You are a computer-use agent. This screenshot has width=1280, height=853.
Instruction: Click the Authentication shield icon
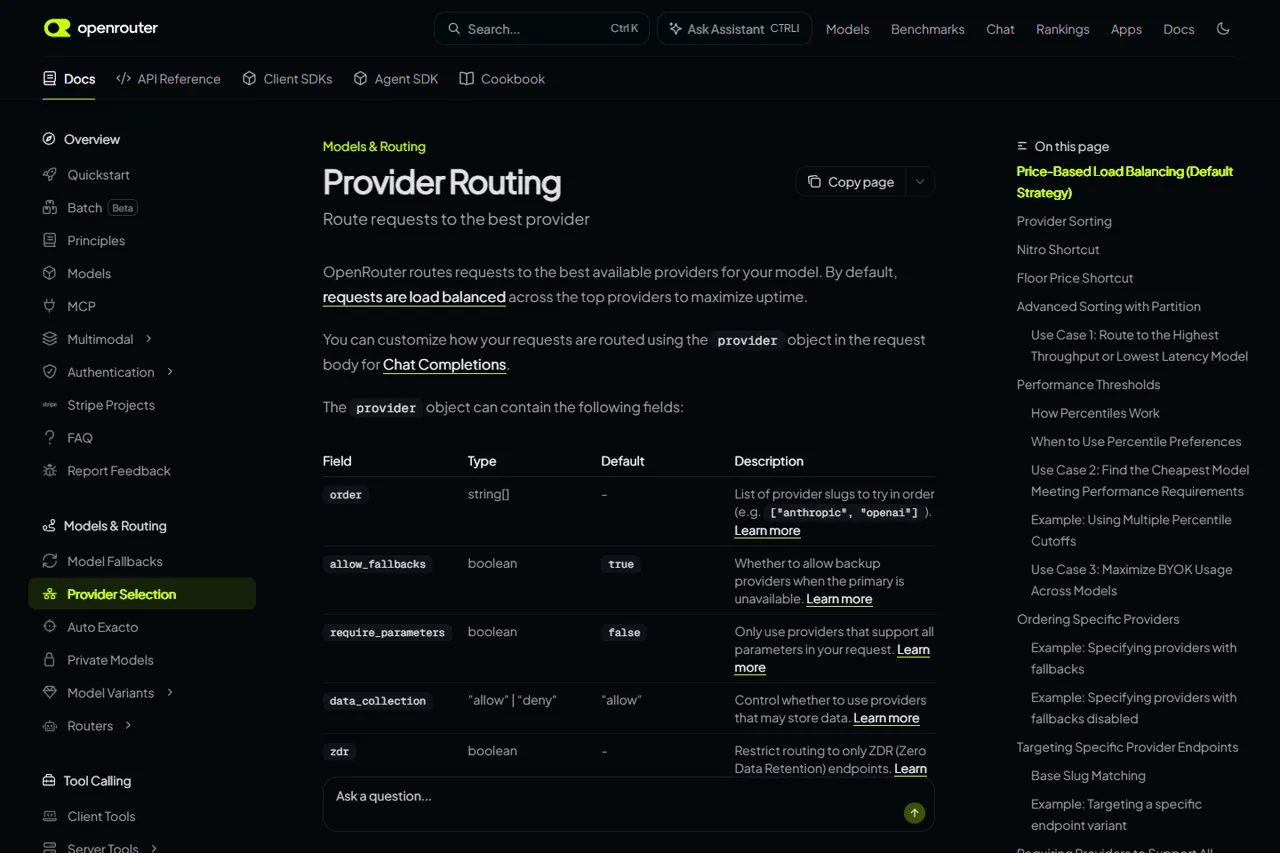point(50,372)
